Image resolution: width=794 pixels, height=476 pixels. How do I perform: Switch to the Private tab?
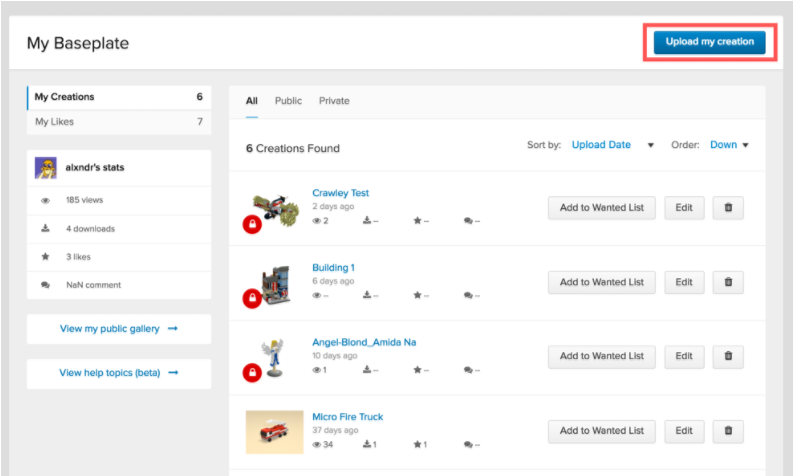(x=334, y=101)
